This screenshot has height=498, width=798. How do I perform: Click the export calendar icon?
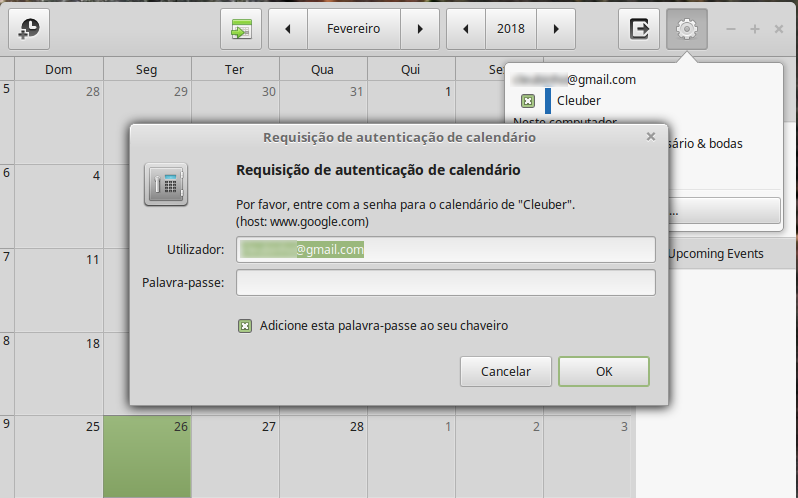click(638, 29)
